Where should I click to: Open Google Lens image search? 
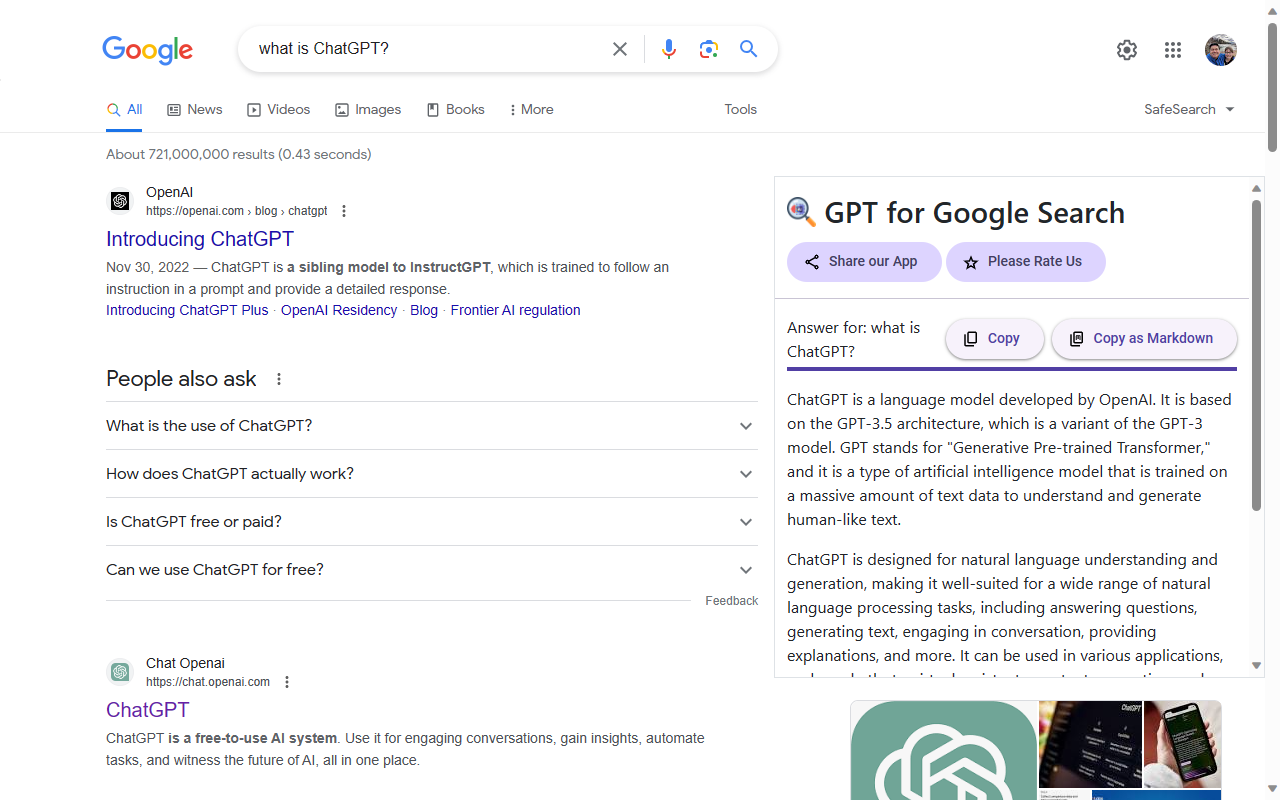tap(709, 49)
